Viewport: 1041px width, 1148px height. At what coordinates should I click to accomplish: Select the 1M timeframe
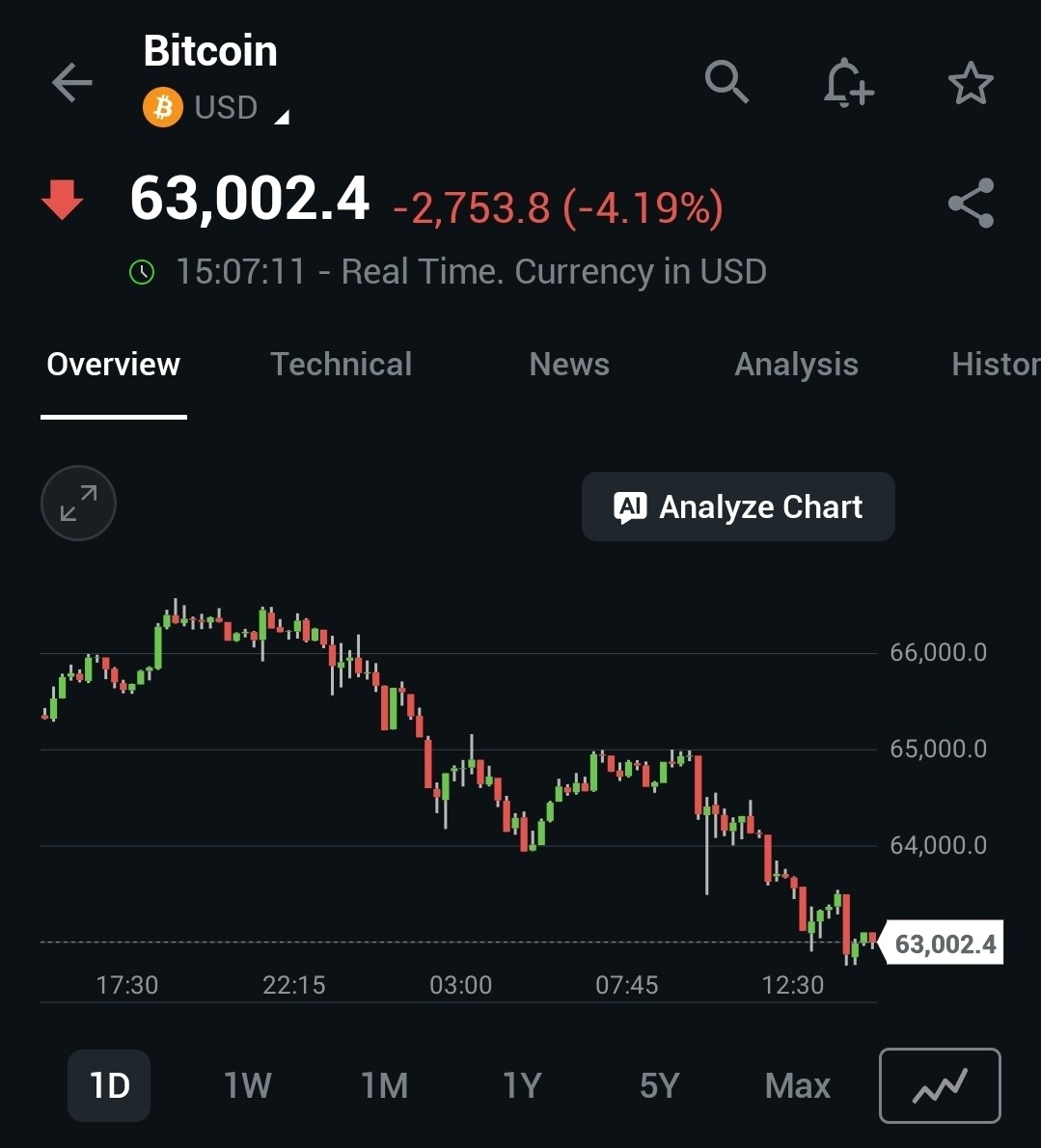coord(384,1086)
